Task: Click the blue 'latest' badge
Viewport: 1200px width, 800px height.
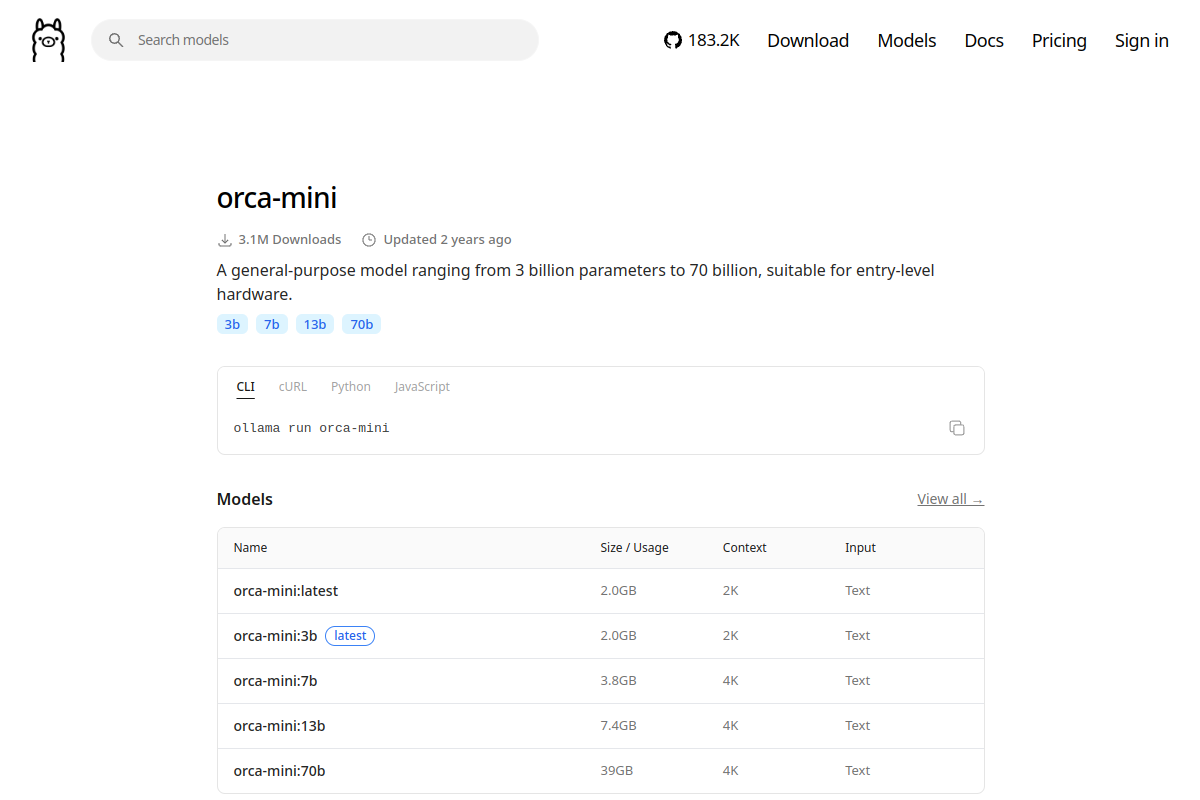Action: tap(350, 636)
